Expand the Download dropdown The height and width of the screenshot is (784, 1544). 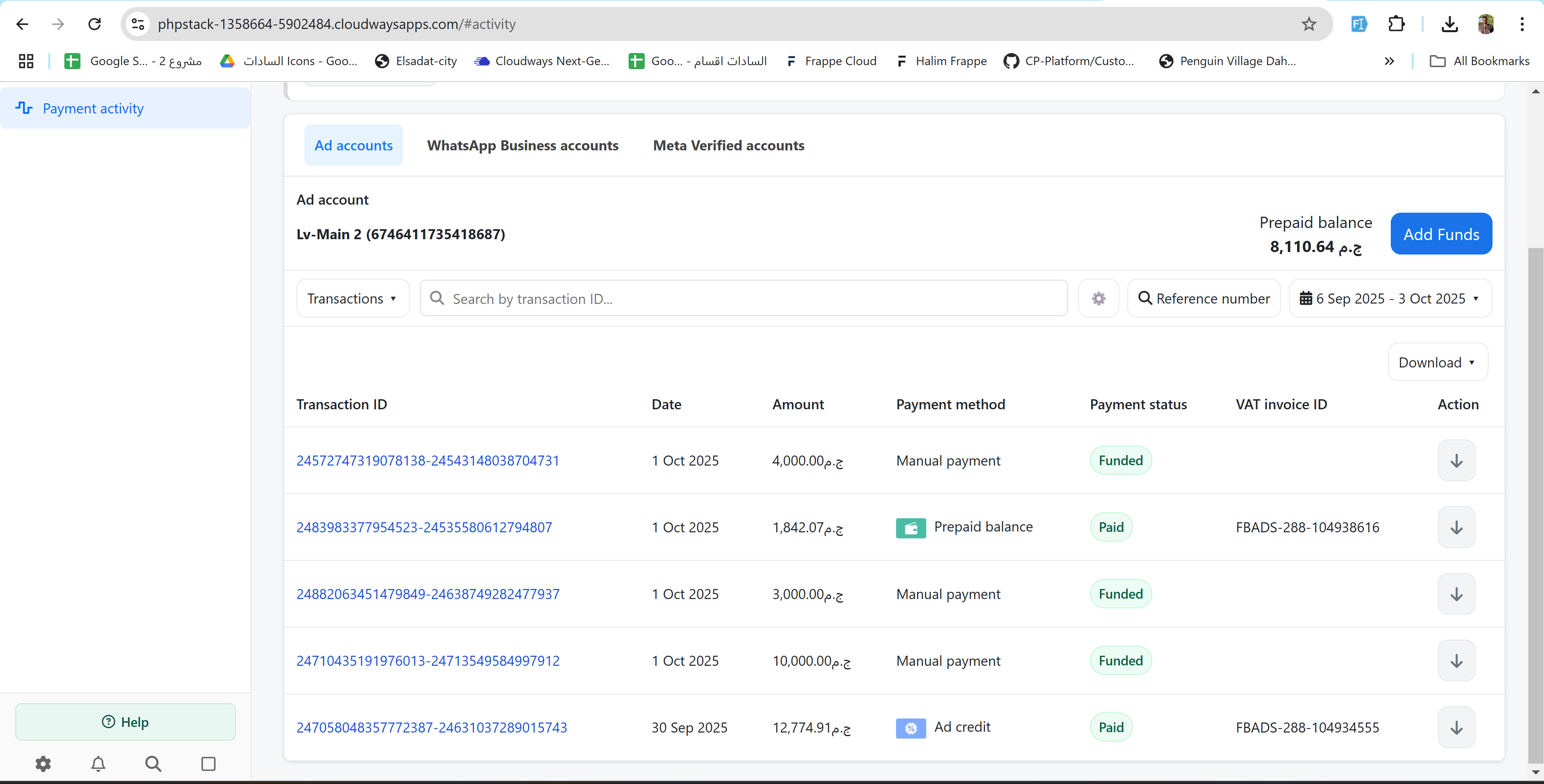[x=1438, y=362]
